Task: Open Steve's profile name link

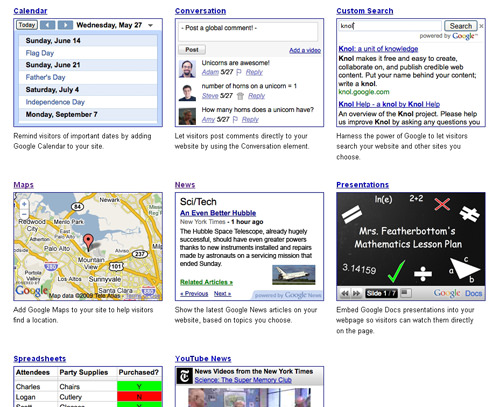Action: pos(210,96)
